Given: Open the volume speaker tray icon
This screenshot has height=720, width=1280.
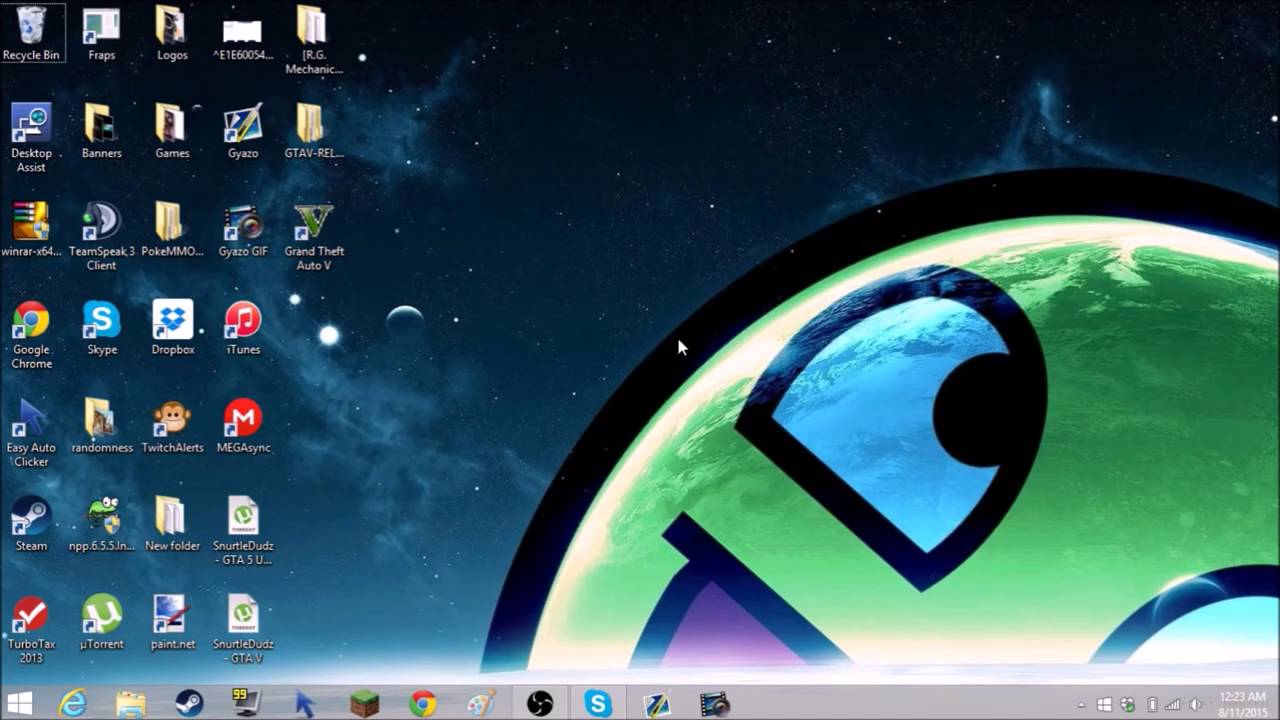Looking at the screenshot, I should point(1196,705).
